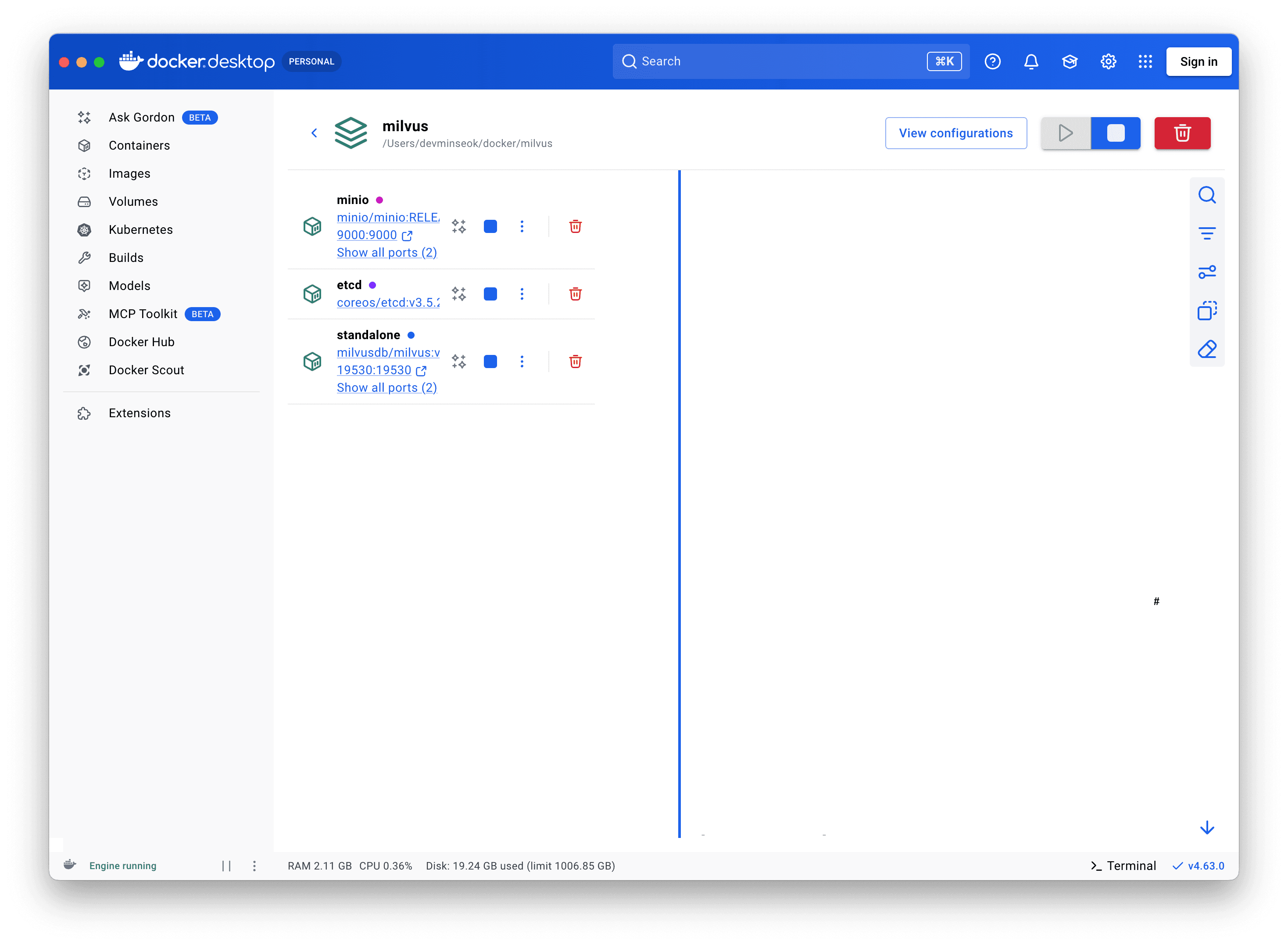This screenshot has width=1288, height=945.
Task: Open Volumes section in sidebar
Action: (x=132, y=201)
